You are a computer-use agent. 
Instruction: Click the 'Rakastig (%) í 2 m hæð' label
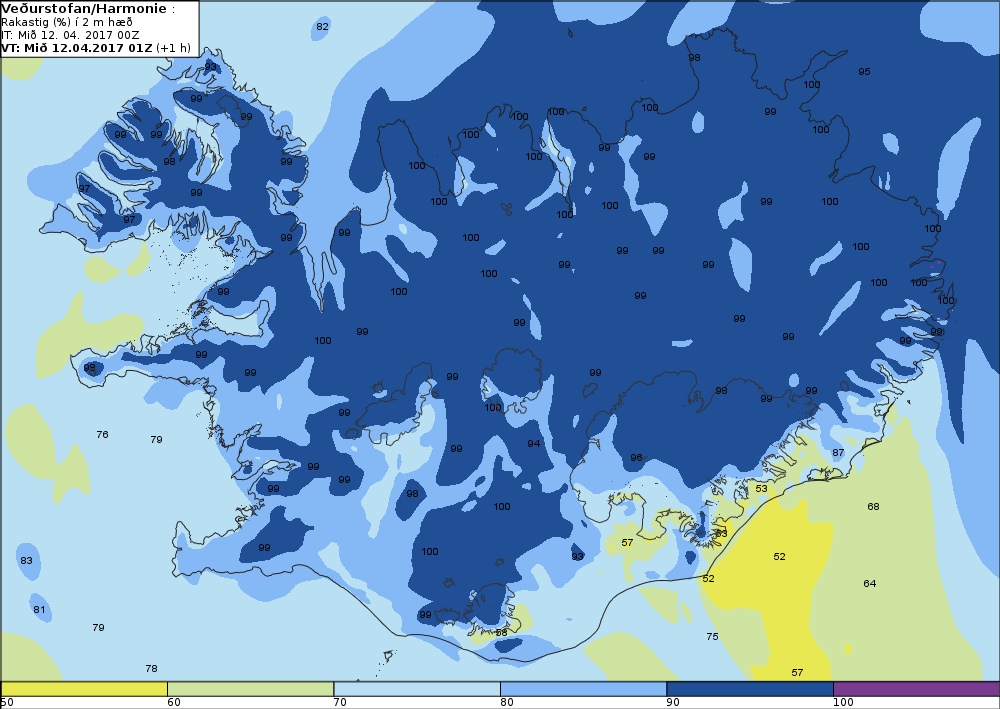click(x=67, y=22)
